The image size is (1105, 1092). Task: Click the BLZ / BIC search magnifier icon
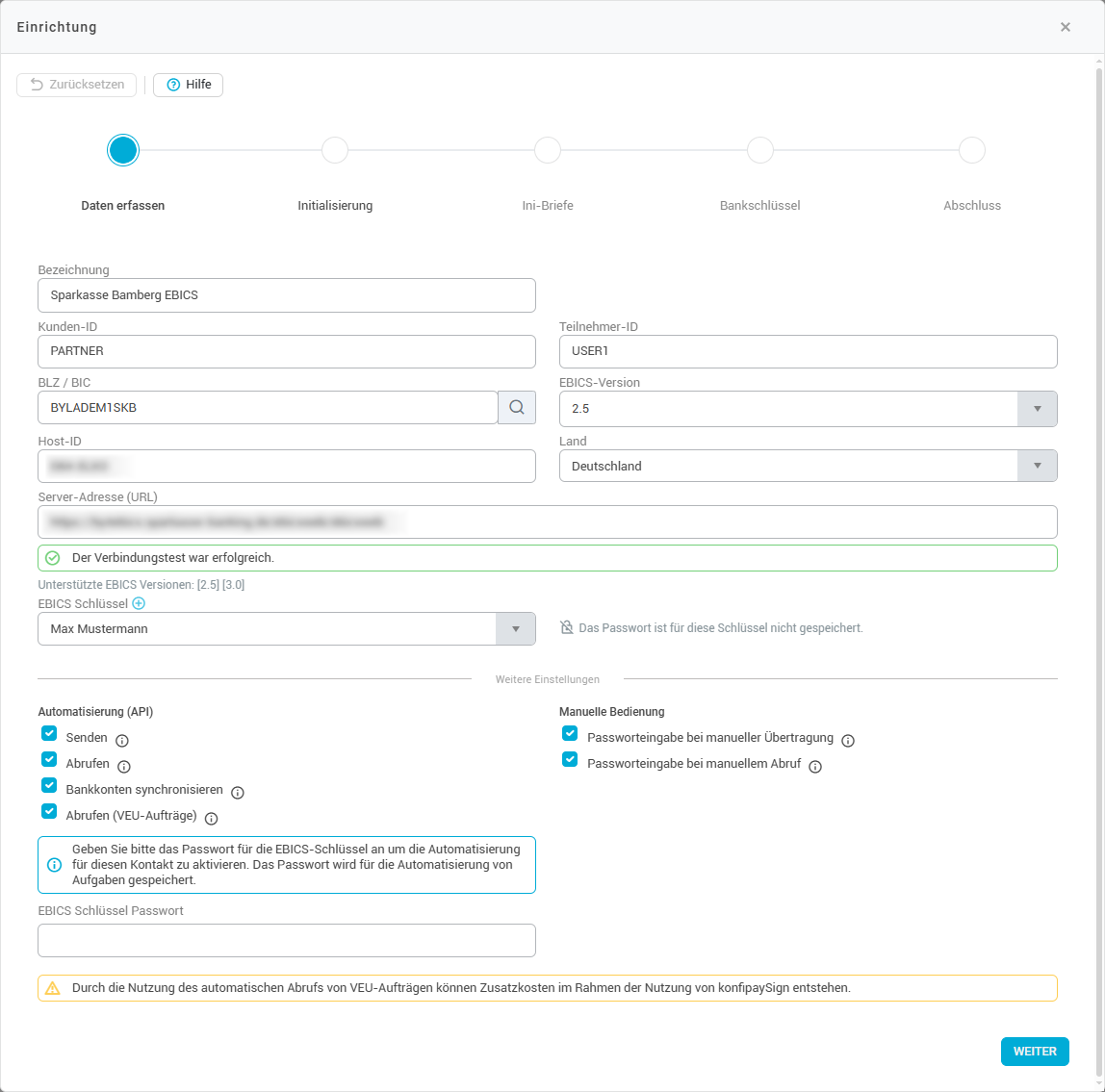tap(517, 408)
